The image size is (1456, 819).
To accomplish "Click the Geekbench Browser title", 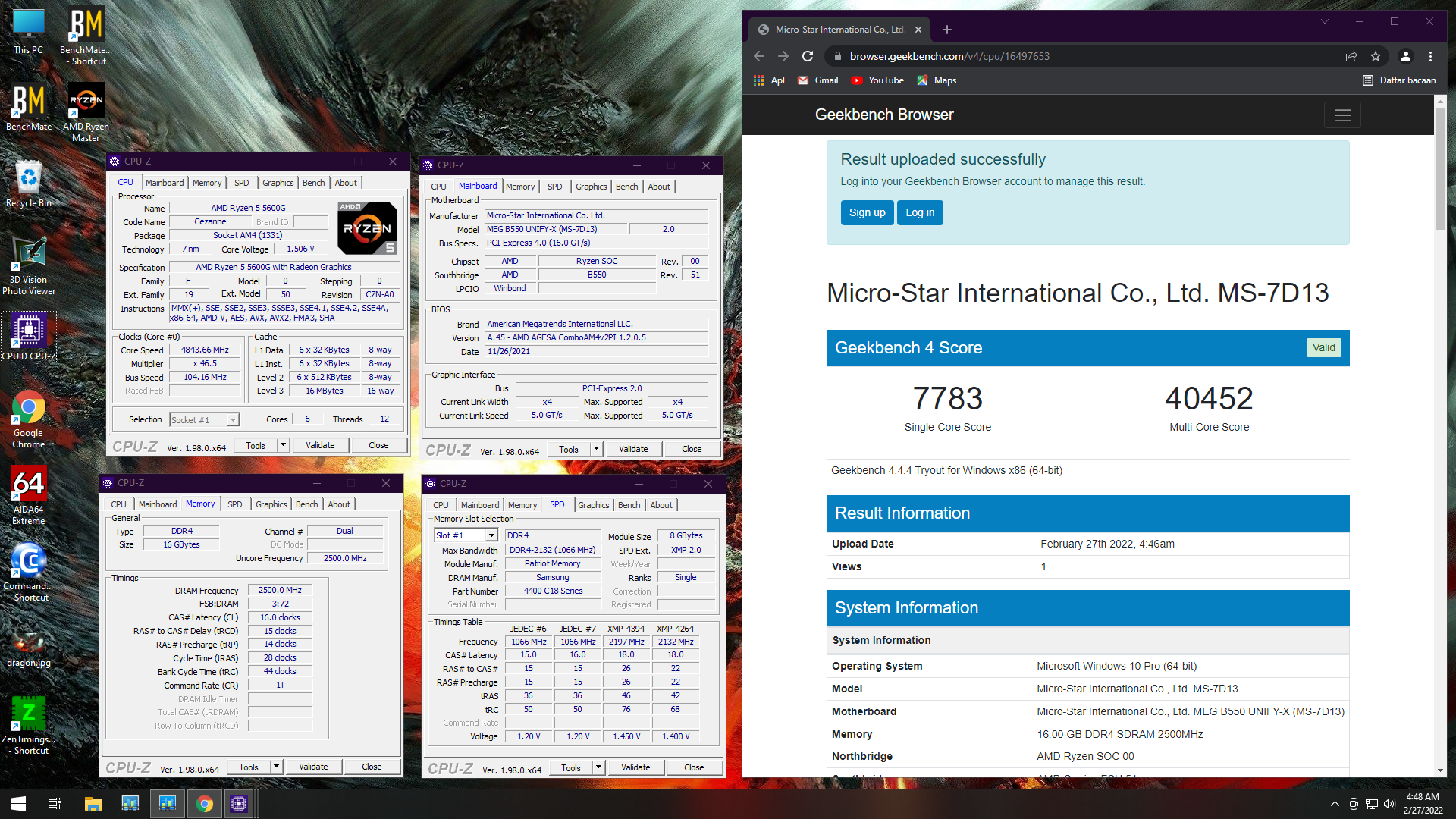I will click(884, 115).
